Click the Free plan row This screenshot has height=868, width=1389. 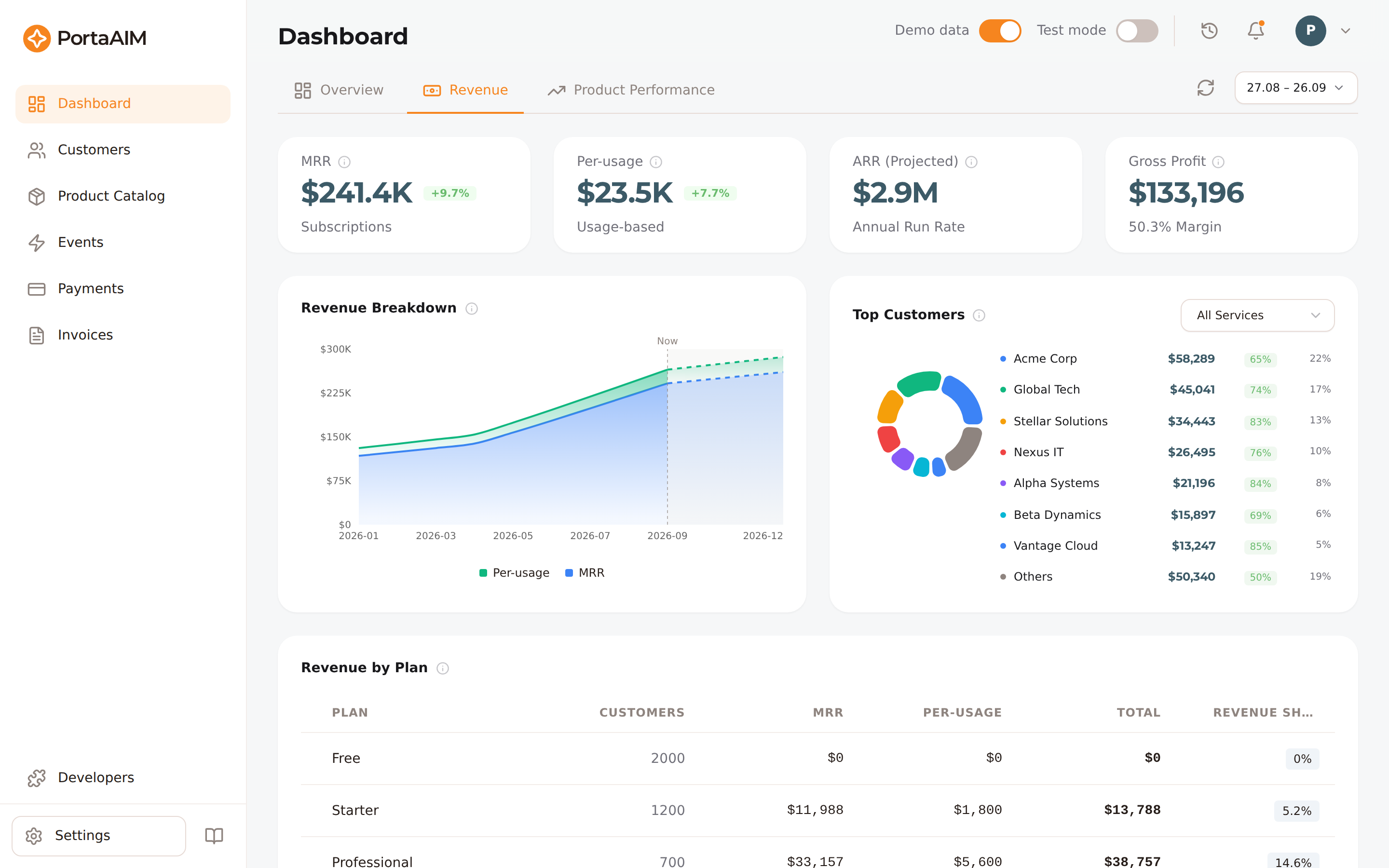[817, 759]
